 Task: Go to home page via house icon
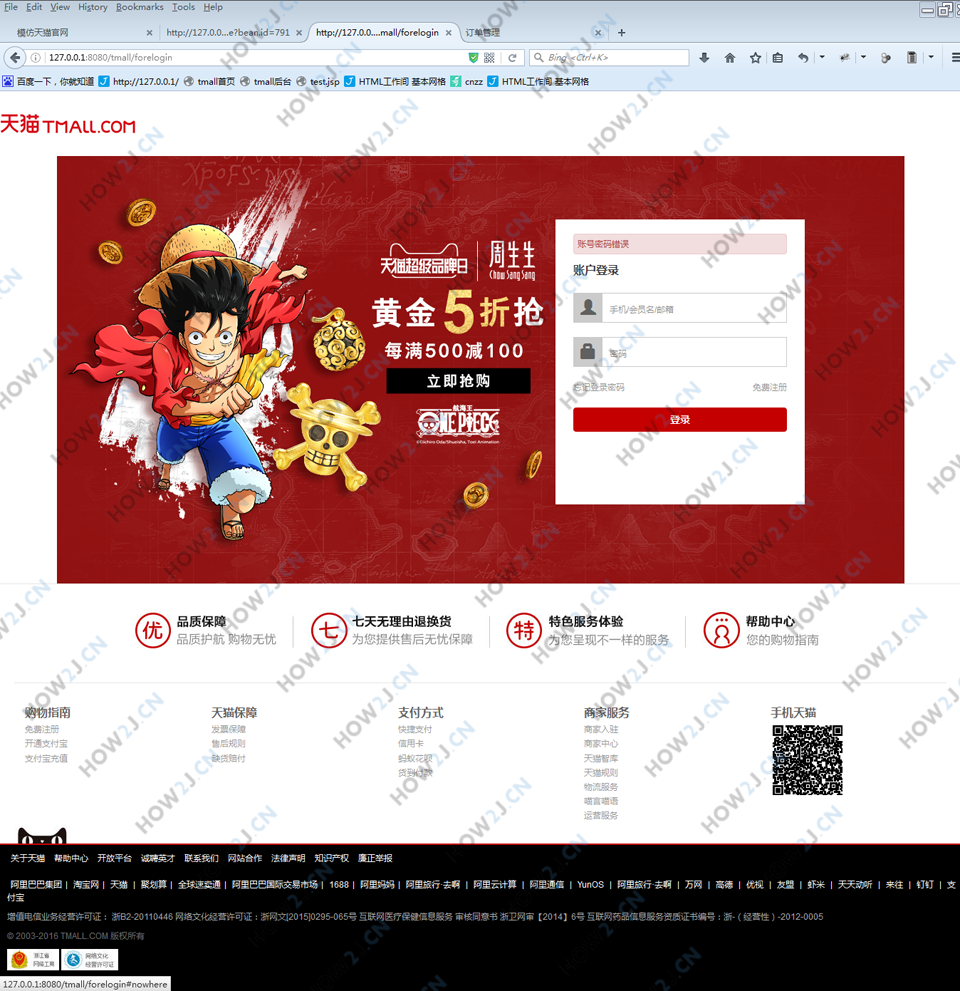tap(729, 58)
